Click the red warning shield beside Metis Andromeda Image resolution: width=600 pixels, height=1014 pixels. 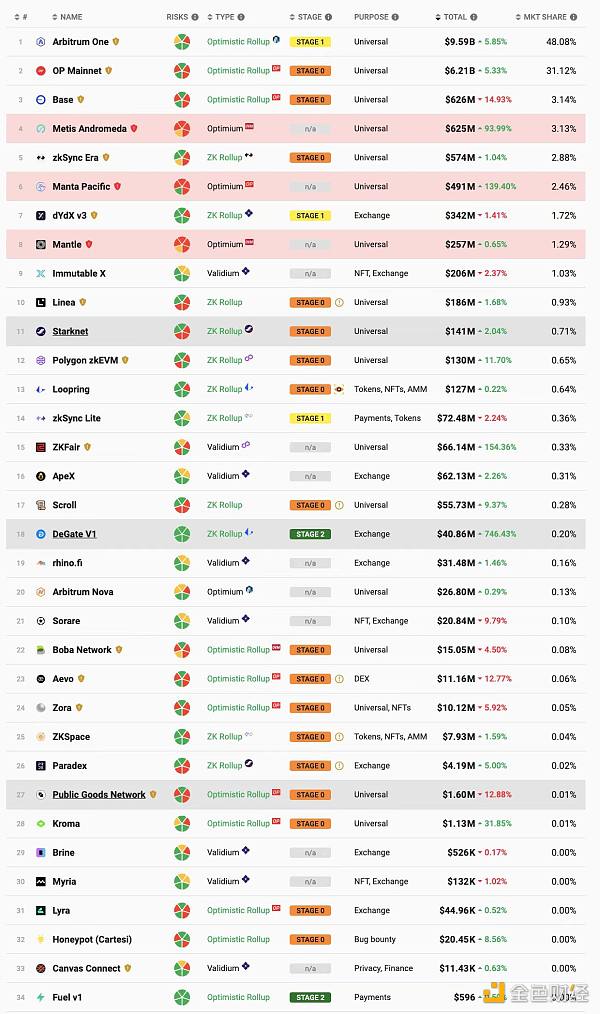click(x=134, y=129)
